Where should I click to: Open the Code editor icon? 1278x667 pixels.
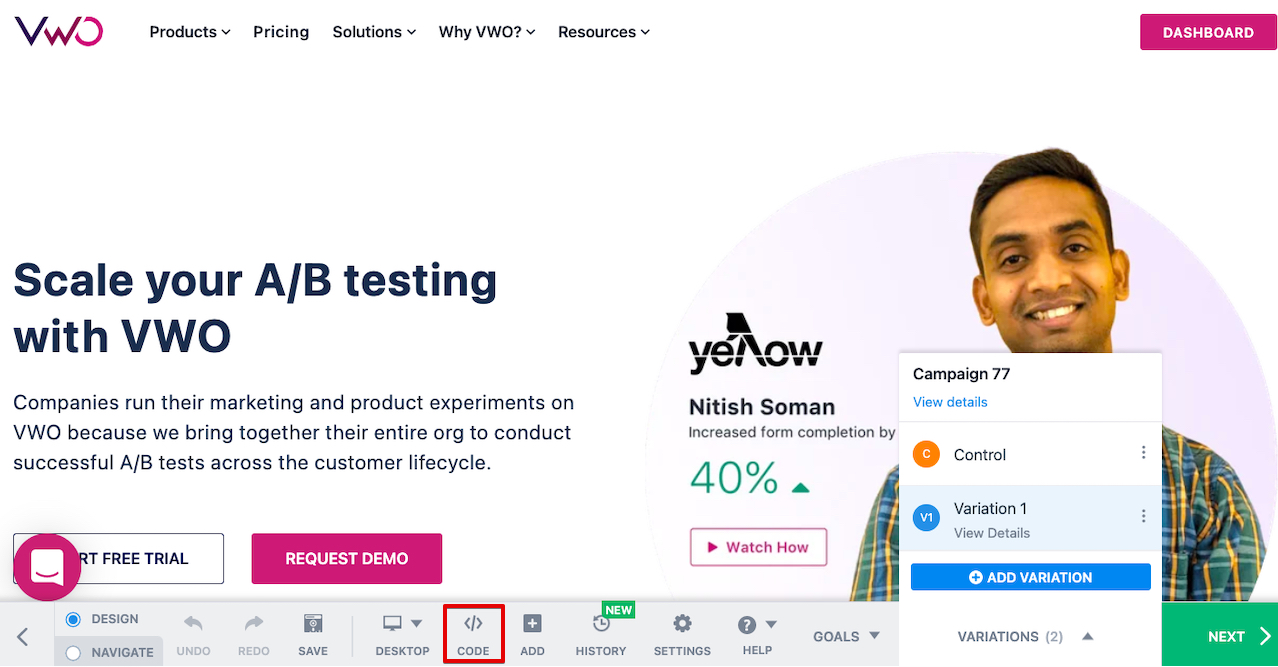[473, 624]
